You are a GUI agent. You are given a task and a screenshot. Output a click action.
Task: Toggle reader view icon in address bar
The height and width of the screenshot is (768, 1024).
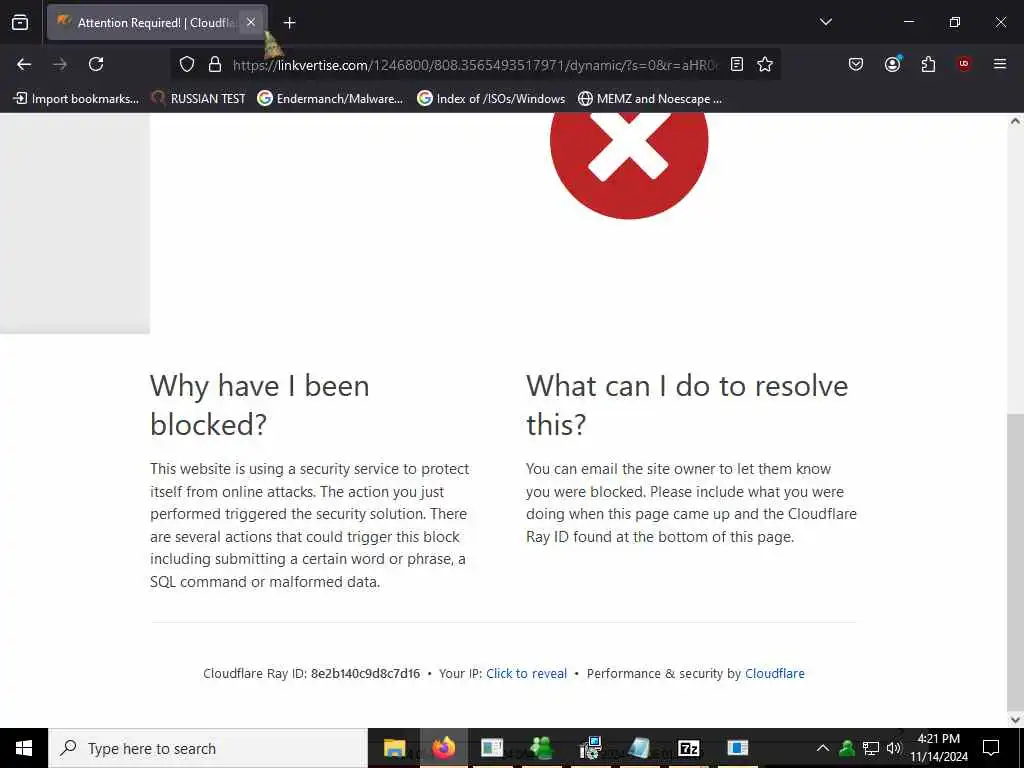(737, 64)
